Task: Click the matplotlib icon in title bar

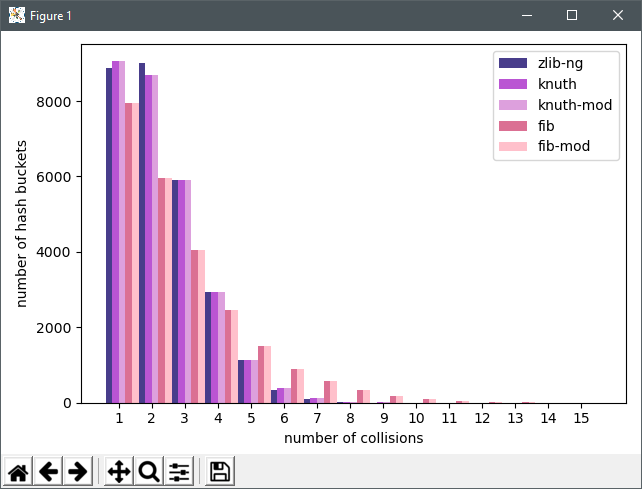Action: (x=17, y=15)
